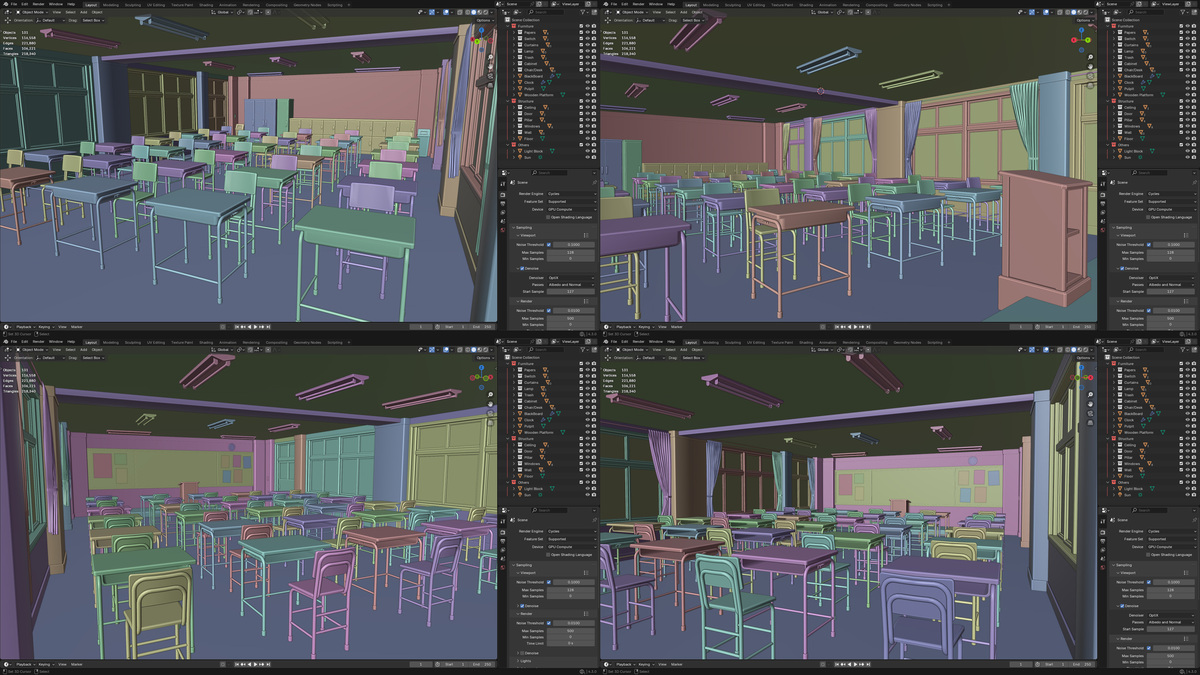
Task: Click the Options button in the top-left window viewport
Action: point(485,20)
